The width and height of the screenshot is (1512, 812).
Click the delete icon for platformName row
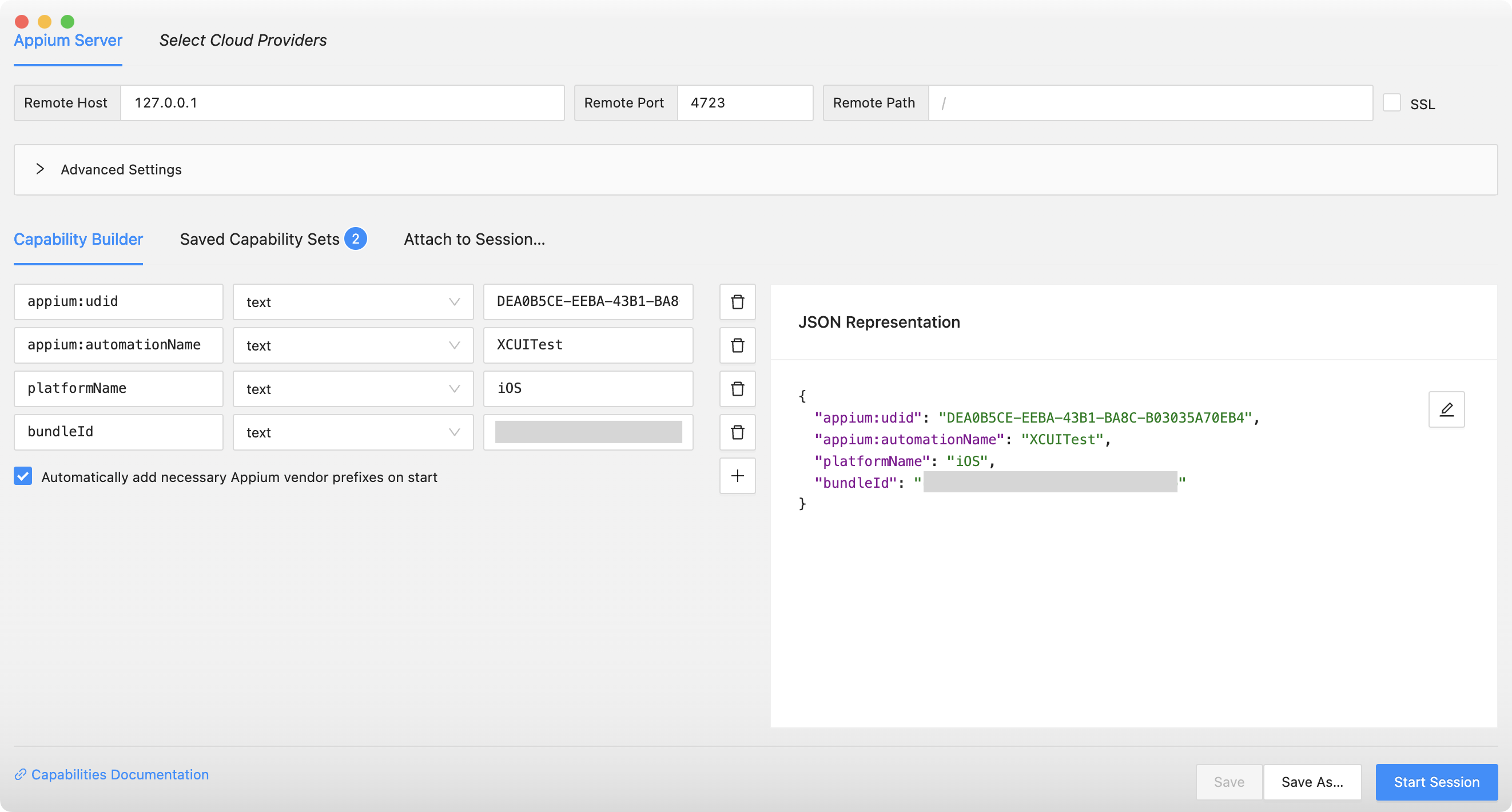[x=737, y=388]
